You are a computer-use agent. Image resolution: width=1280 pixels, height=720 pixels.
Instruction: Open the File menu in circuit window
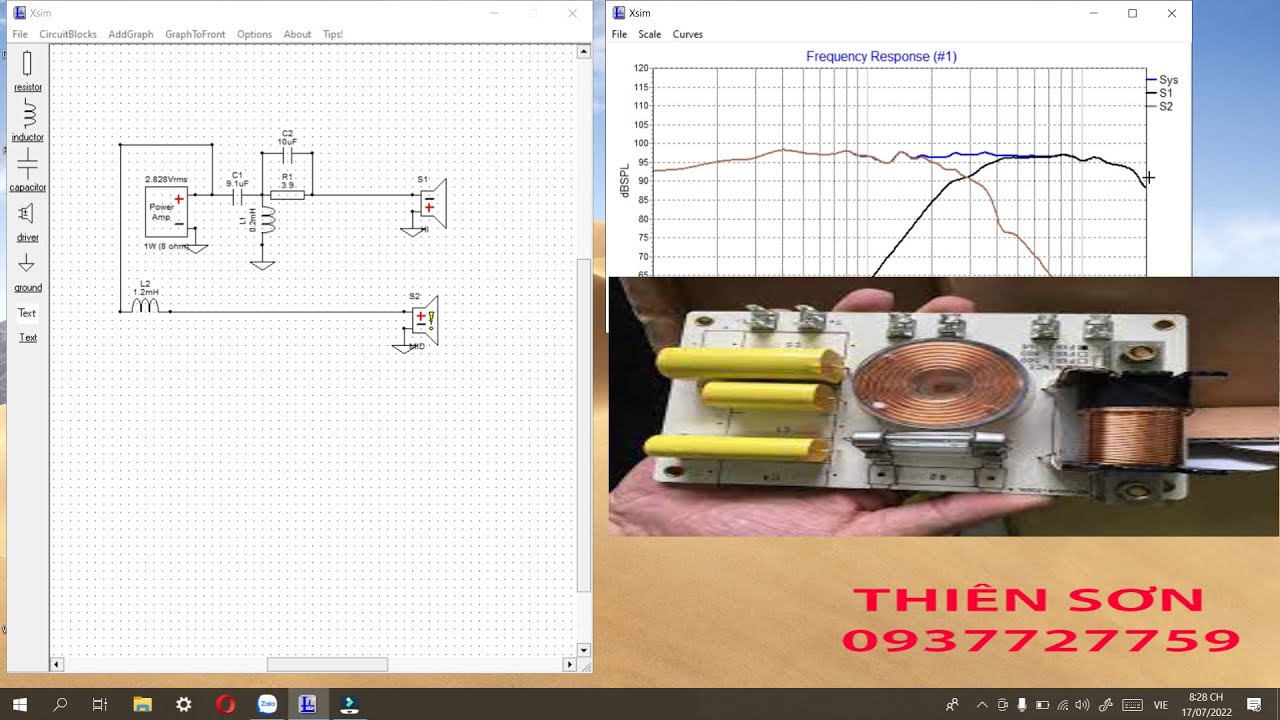[x=20, y=34]
